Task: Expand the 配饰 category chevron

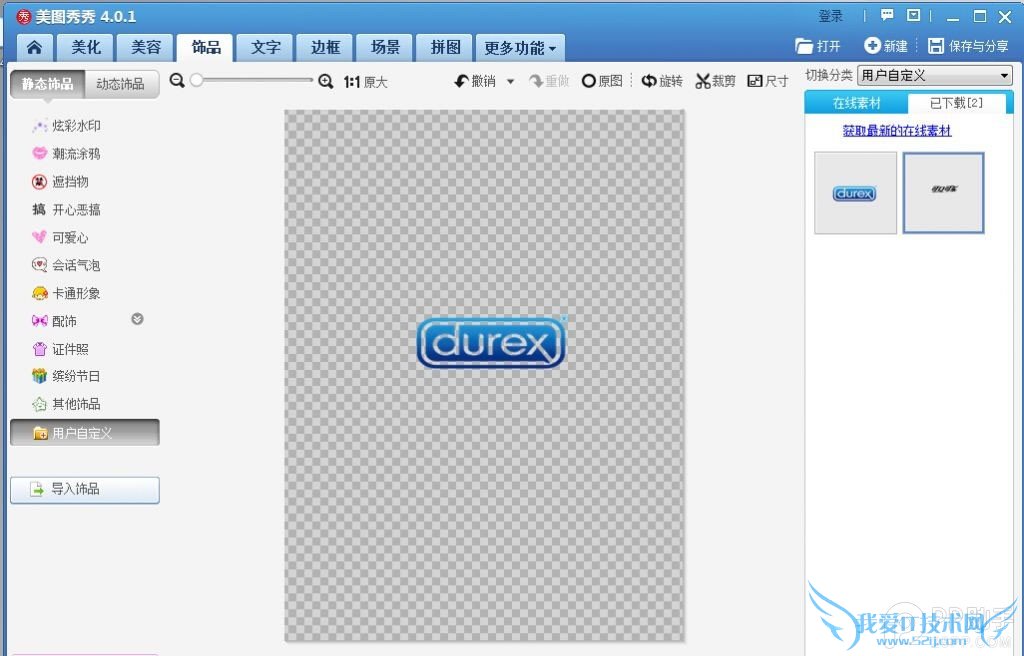Action: tap(137, 319)
